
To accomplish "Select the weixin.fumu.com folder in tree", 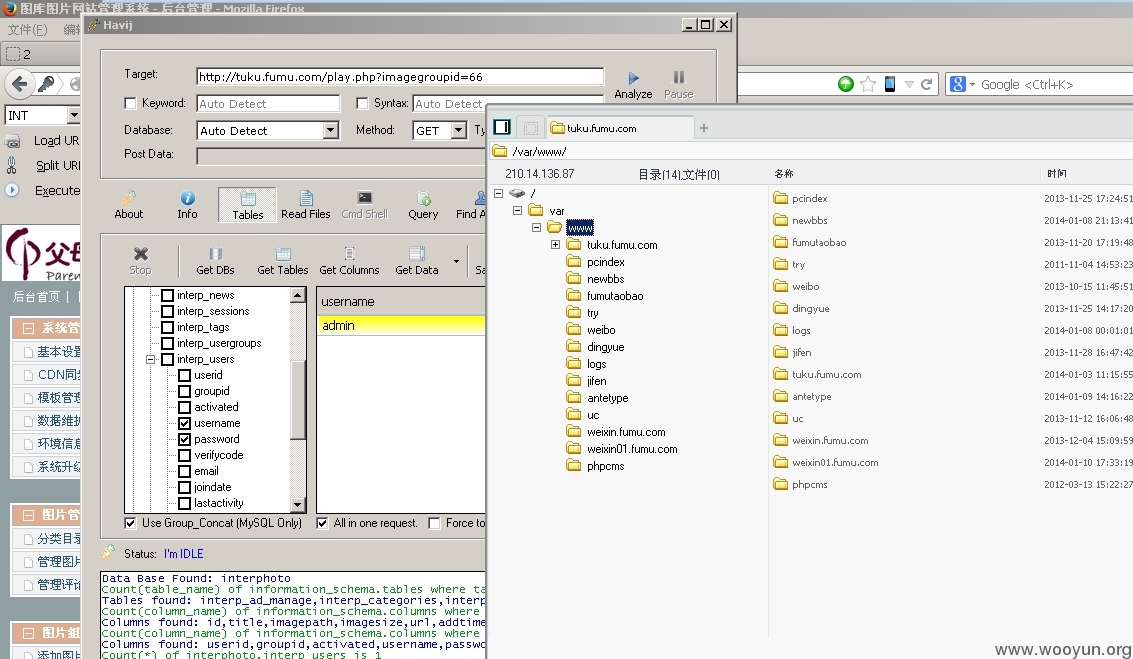I will [626, 432].
